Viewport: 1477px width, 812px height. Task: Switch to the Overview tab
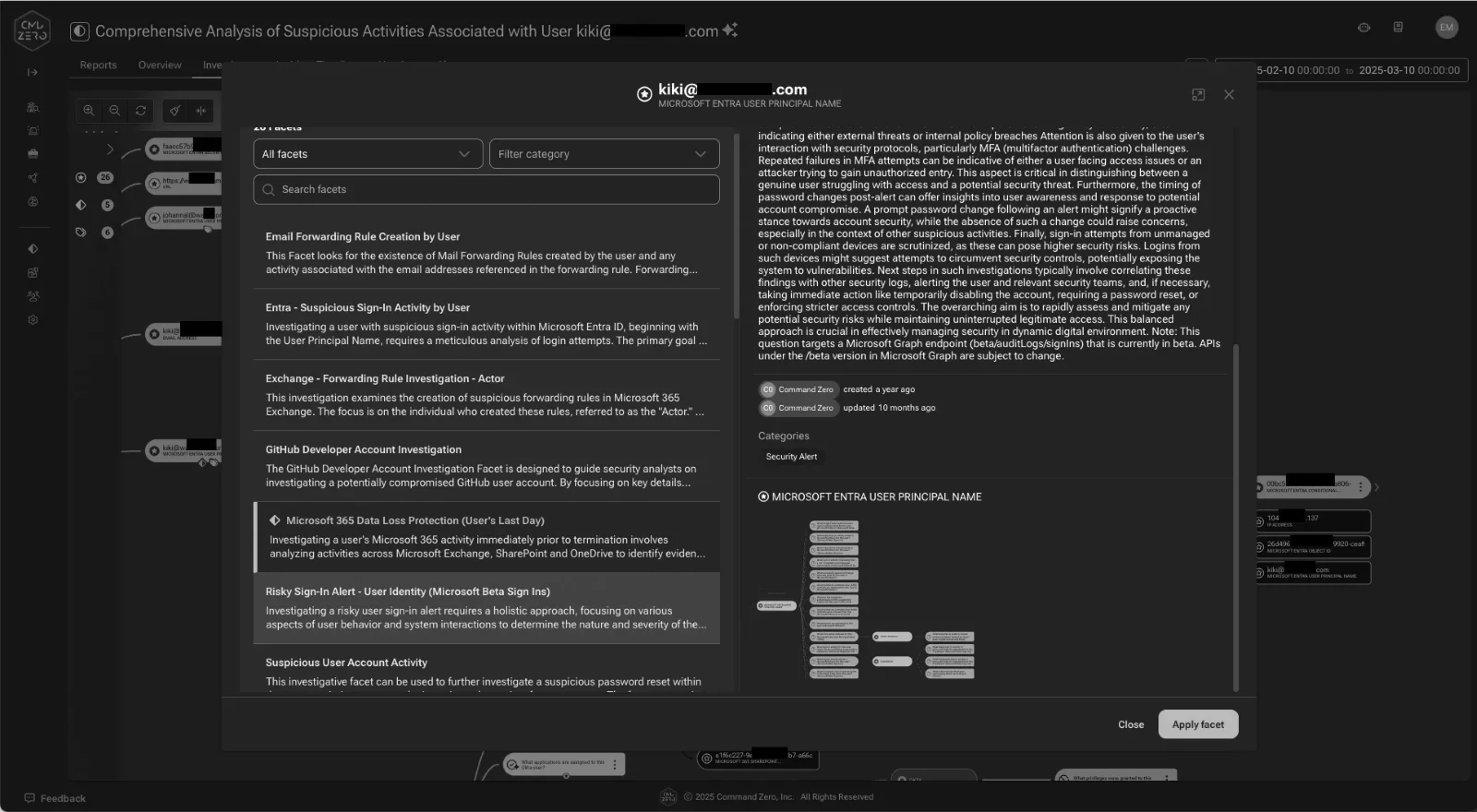pos(160,66)
